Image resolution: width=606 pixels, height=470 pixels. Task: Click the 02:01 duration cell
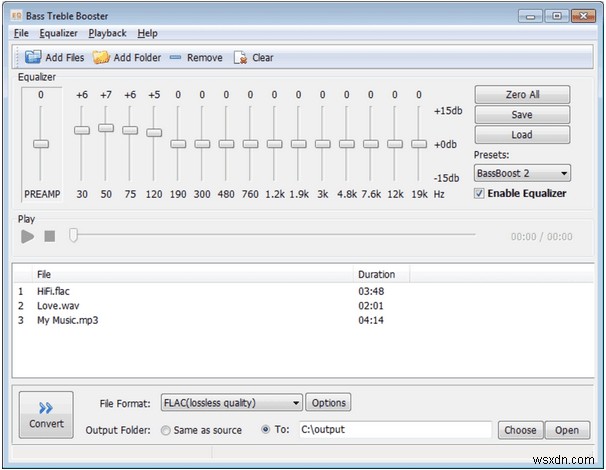371,306
